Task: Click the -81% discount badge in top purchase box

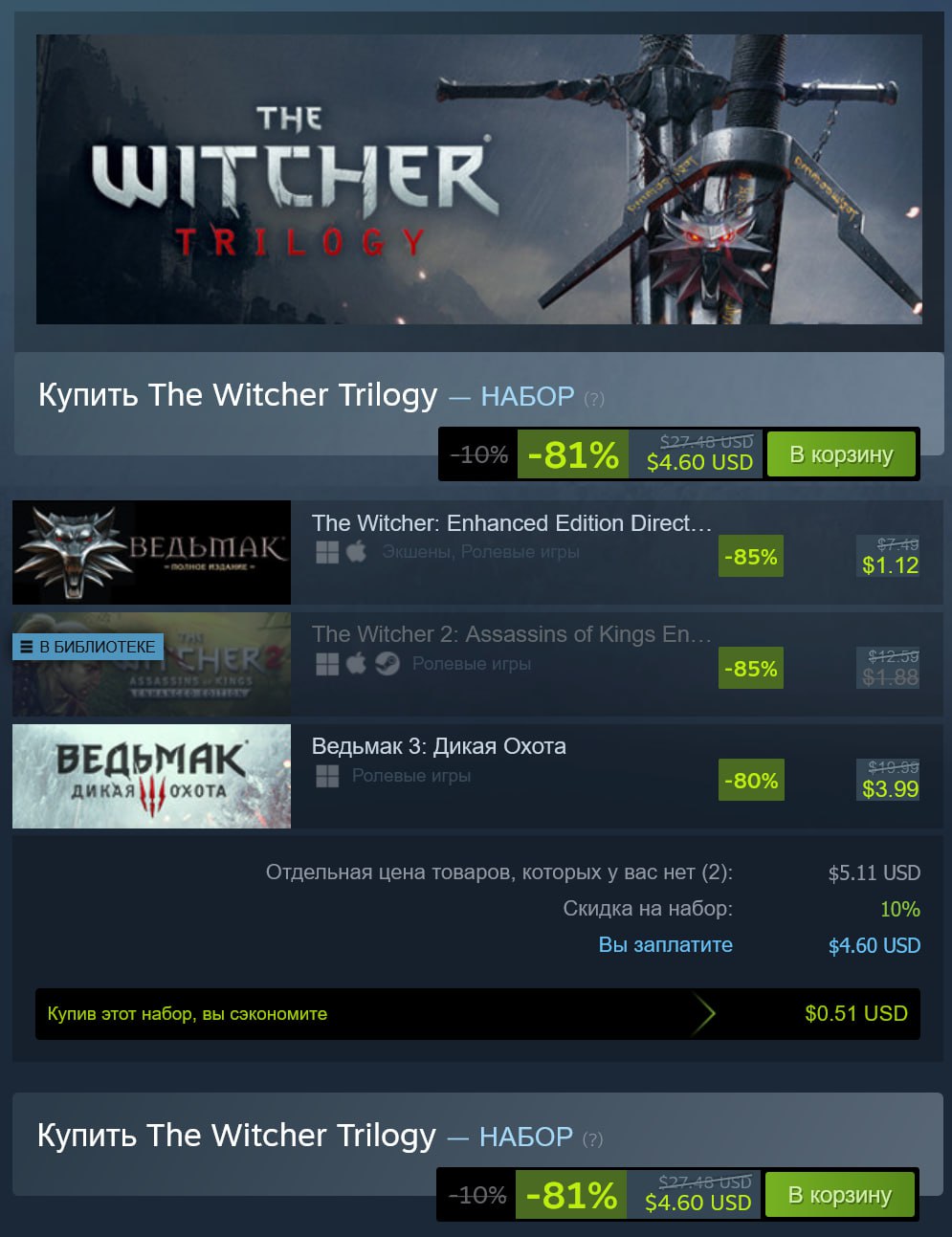Action: point(573,454)
